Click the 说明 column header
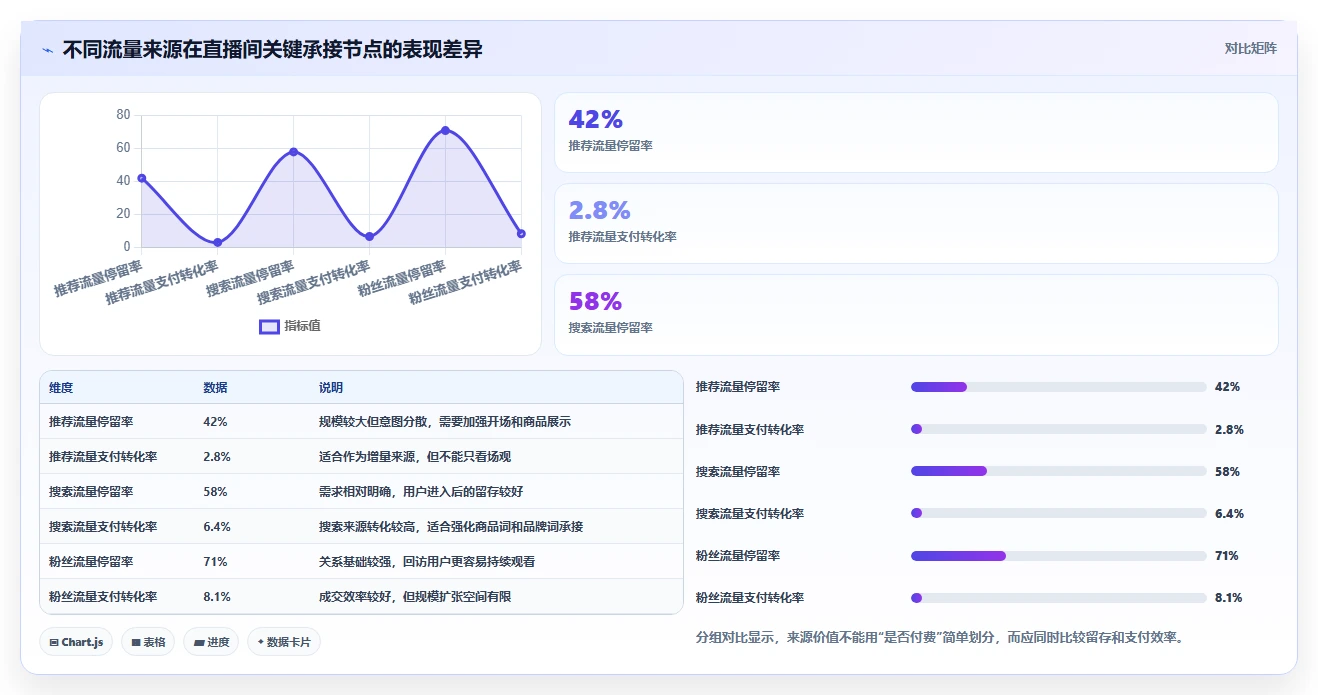This screenshot has height=695, width=1318. click(x=331, y=388)
